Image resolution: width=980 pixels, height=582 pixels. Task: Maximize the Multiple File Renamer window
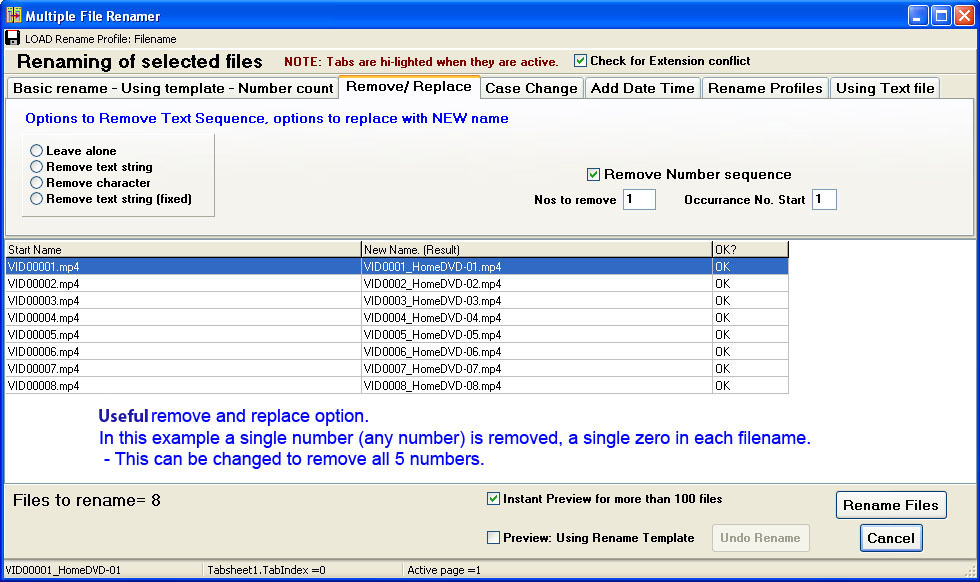941,15
